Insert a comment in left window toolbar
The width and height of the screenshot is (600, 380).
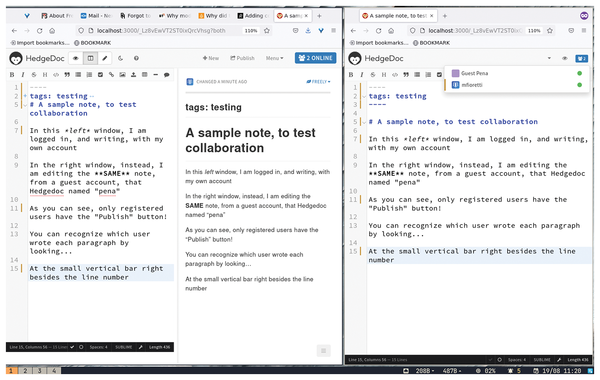pyautogui.click(x=166, y=75)
